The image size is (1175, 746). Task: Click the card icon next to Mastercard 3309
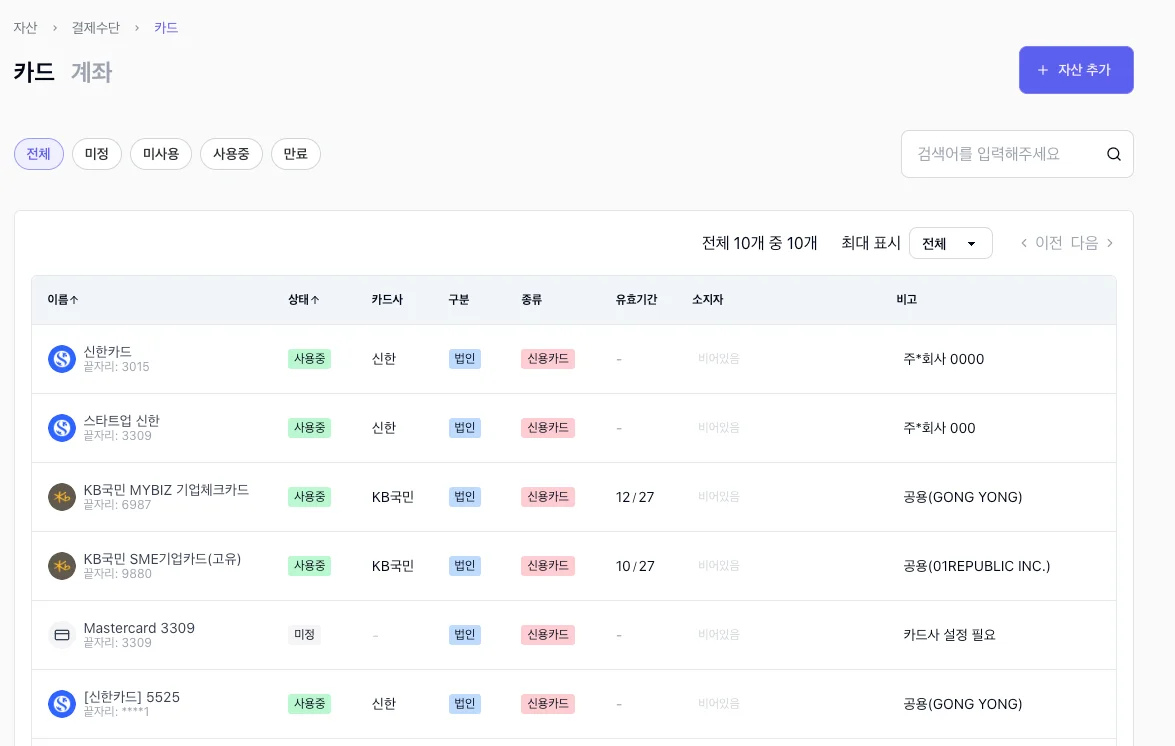(x=62, y=634)
